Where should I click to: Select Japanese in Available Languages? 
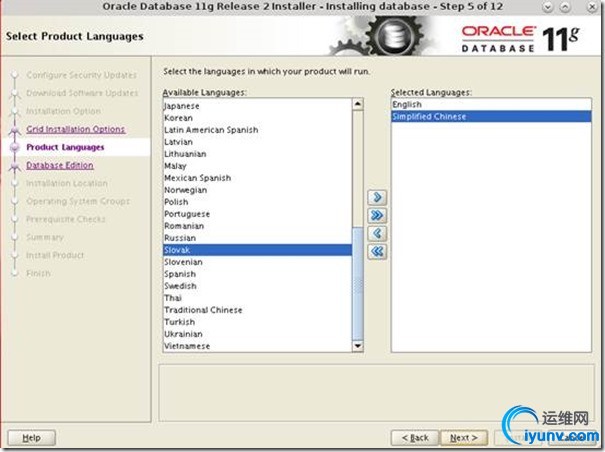pos(257,106)
